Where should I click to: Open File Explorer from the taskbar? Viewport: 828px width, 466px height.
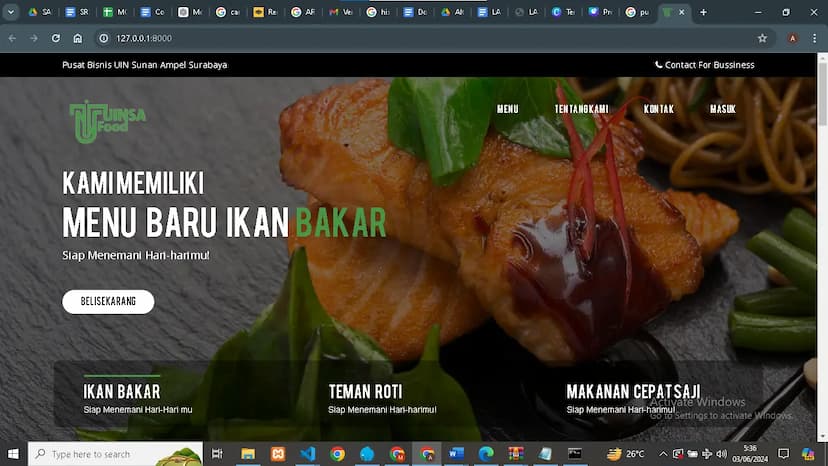click(x=248, y=454)
